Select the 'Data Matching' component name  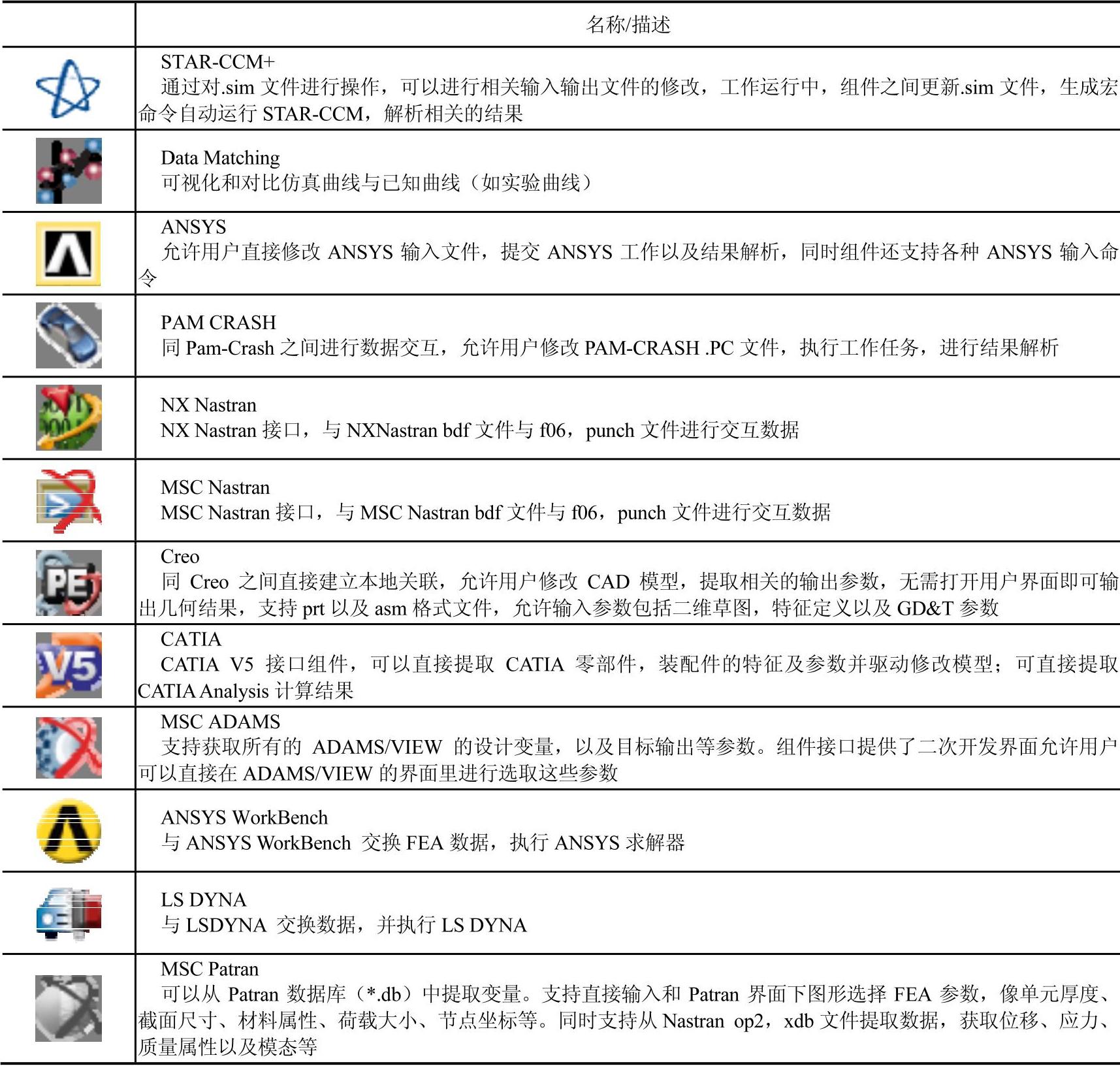click(220, 158)
